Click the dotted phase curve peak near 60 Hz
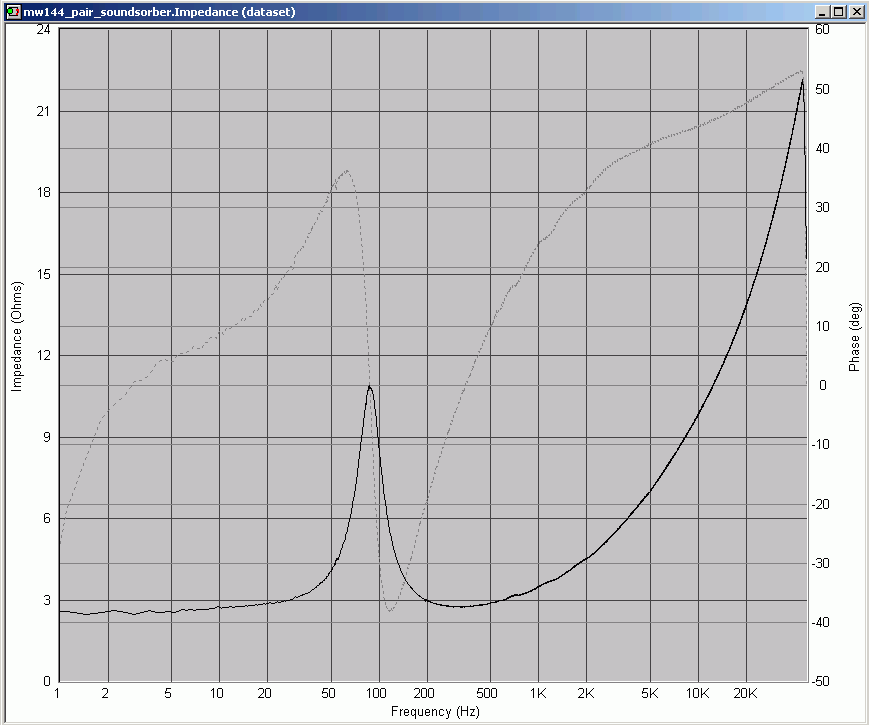The width and height of the screenshot is (869, 725). (347, 171)
